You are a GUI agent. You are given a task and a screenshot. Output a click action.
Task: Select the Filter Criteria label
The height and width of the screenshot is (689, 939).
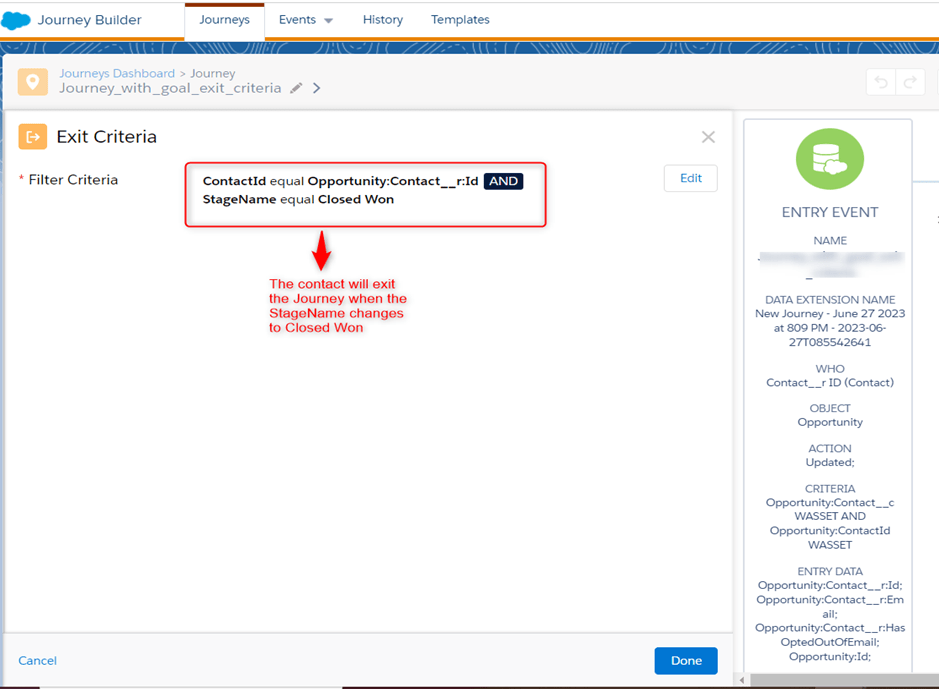(73, 180)
